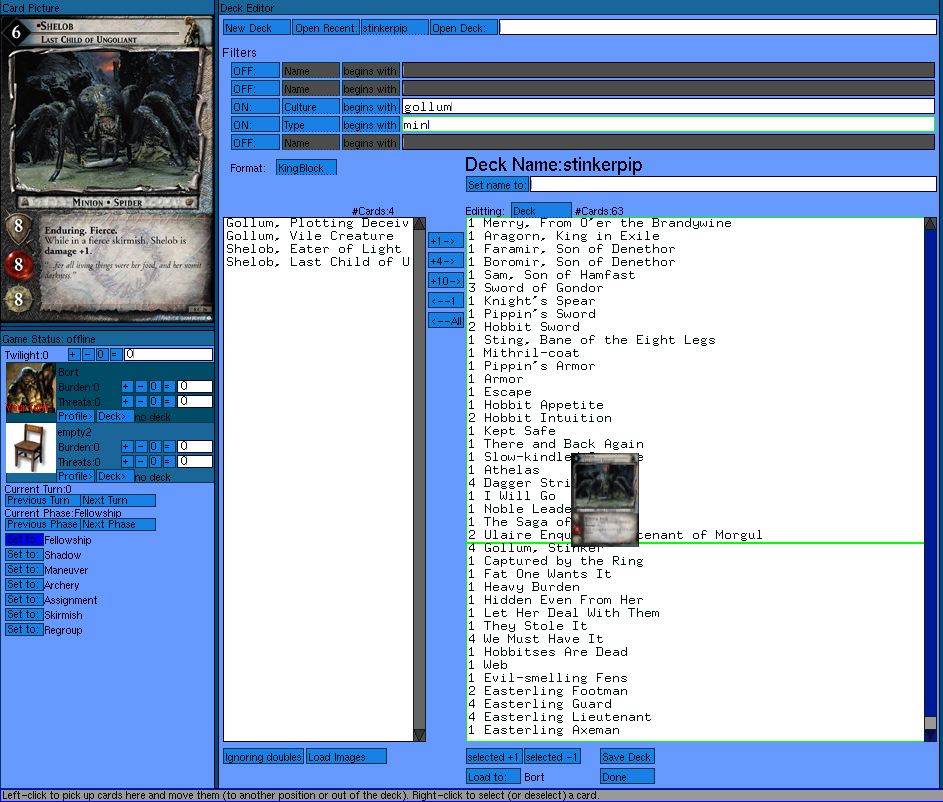Change 'begins with' operator on the Culture filter

pyautogui.click(x=370, y=106)
